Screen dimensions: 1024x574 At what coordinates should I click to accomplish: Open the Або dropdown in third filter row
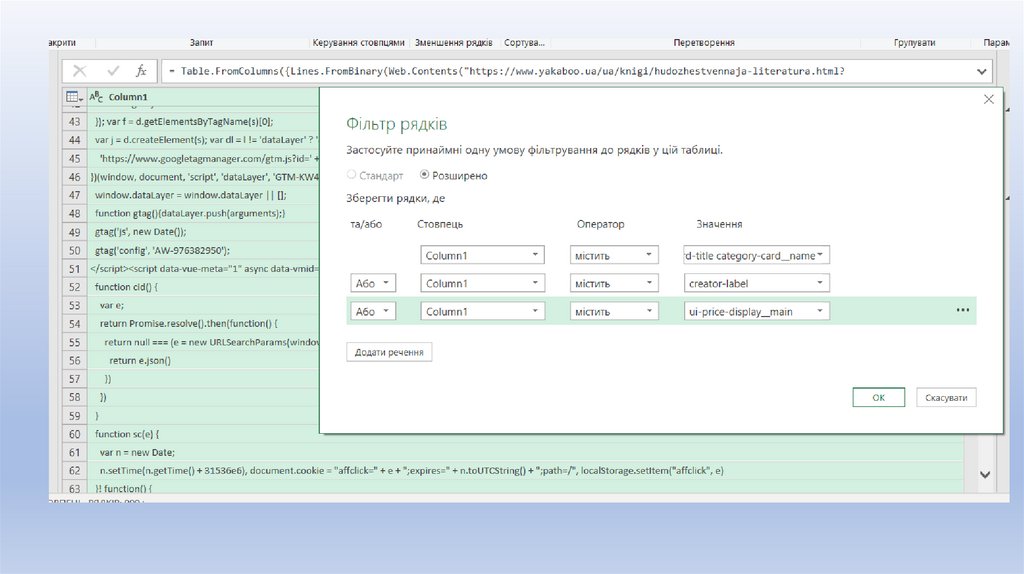[373, 311]
